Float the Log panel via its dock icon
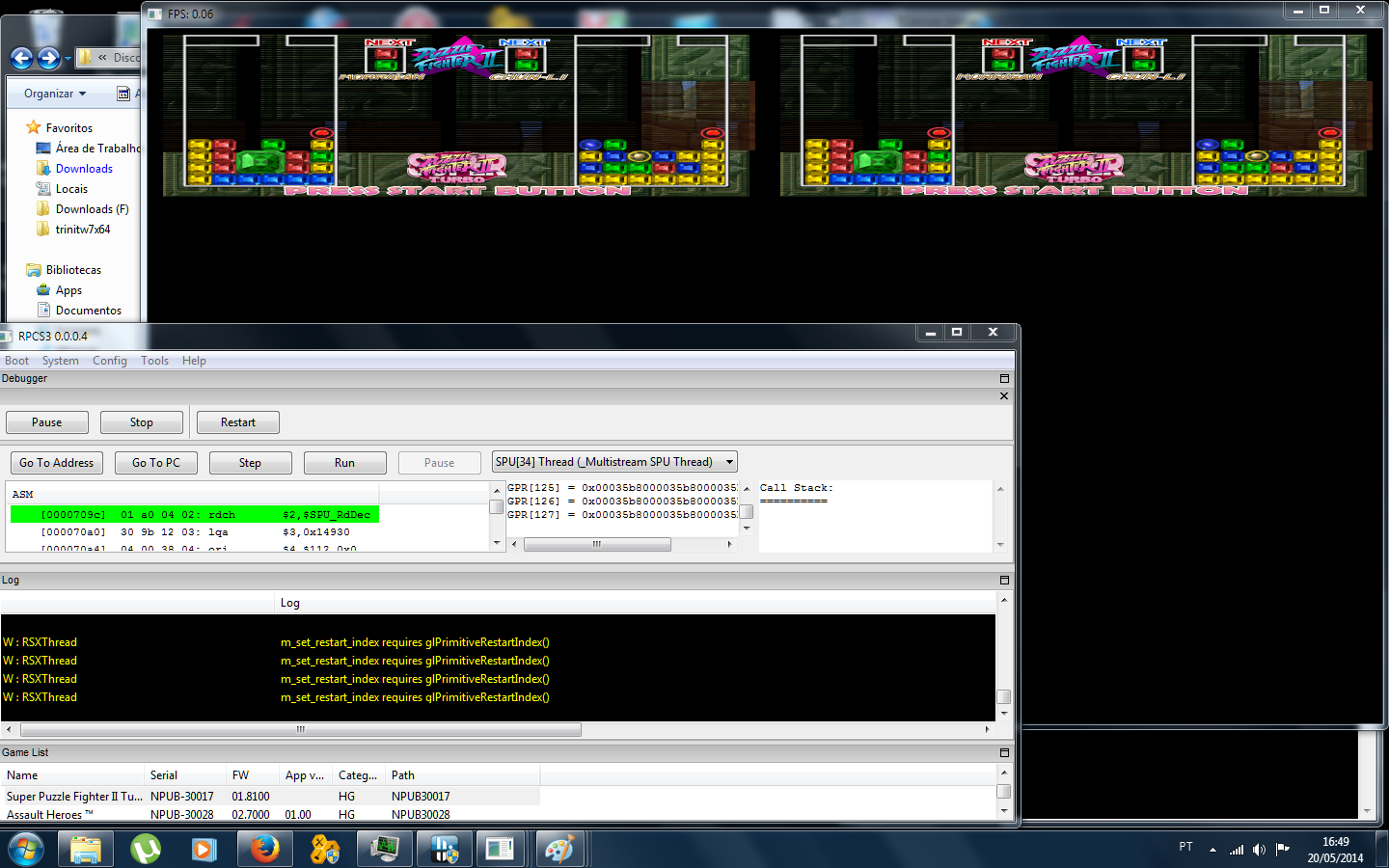Image resolution: width=1389 pixels, height=868 pixels. tap(1003, 581)
